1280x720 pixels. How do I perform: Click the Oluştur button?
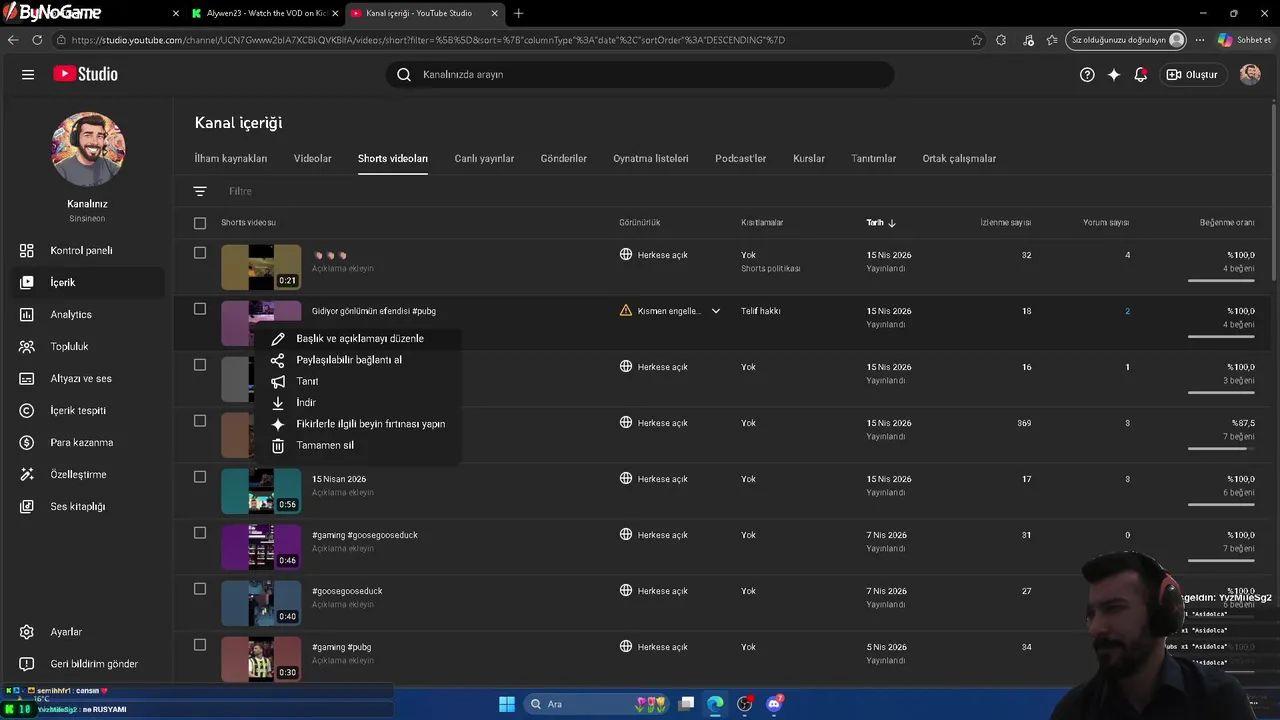click(x=1192, y=74)
